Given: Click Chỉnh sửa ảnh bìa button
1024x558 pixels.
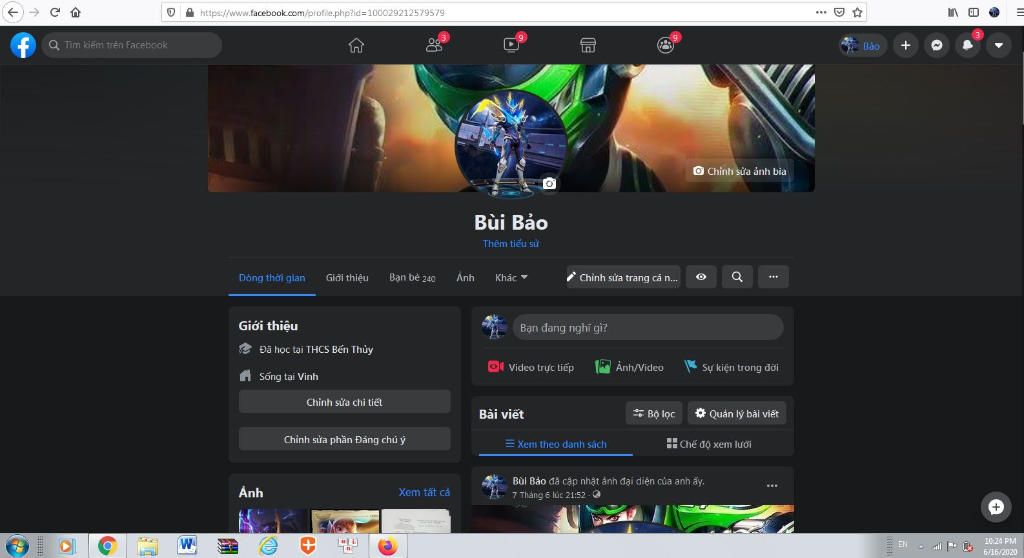Looking at the screenshot, I should click(739, 171).
